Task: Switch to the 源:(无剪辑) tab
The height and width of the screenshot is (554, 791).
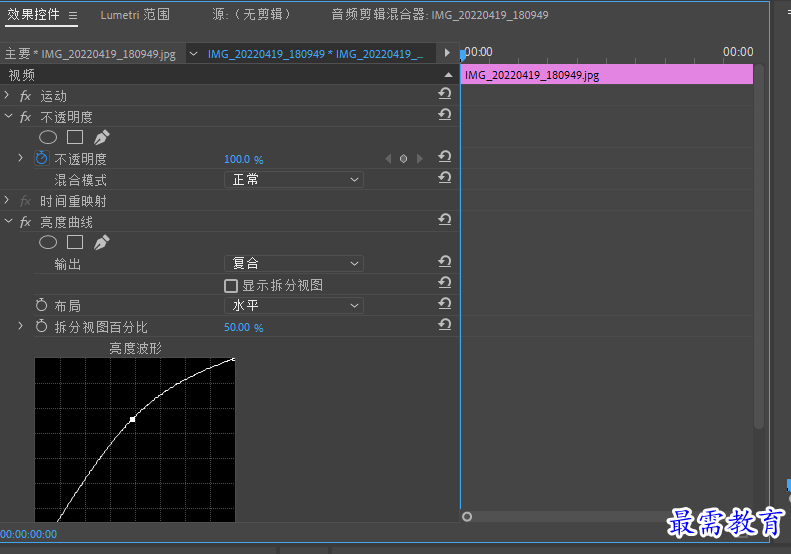Action: [x=251, y=15]
